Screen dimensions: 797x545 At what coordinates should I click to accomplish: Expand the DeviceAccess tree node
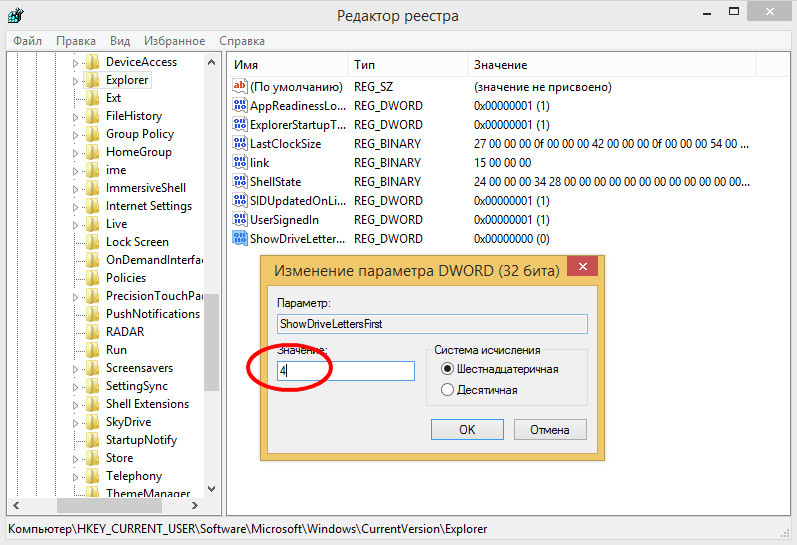tap(75, 63)
